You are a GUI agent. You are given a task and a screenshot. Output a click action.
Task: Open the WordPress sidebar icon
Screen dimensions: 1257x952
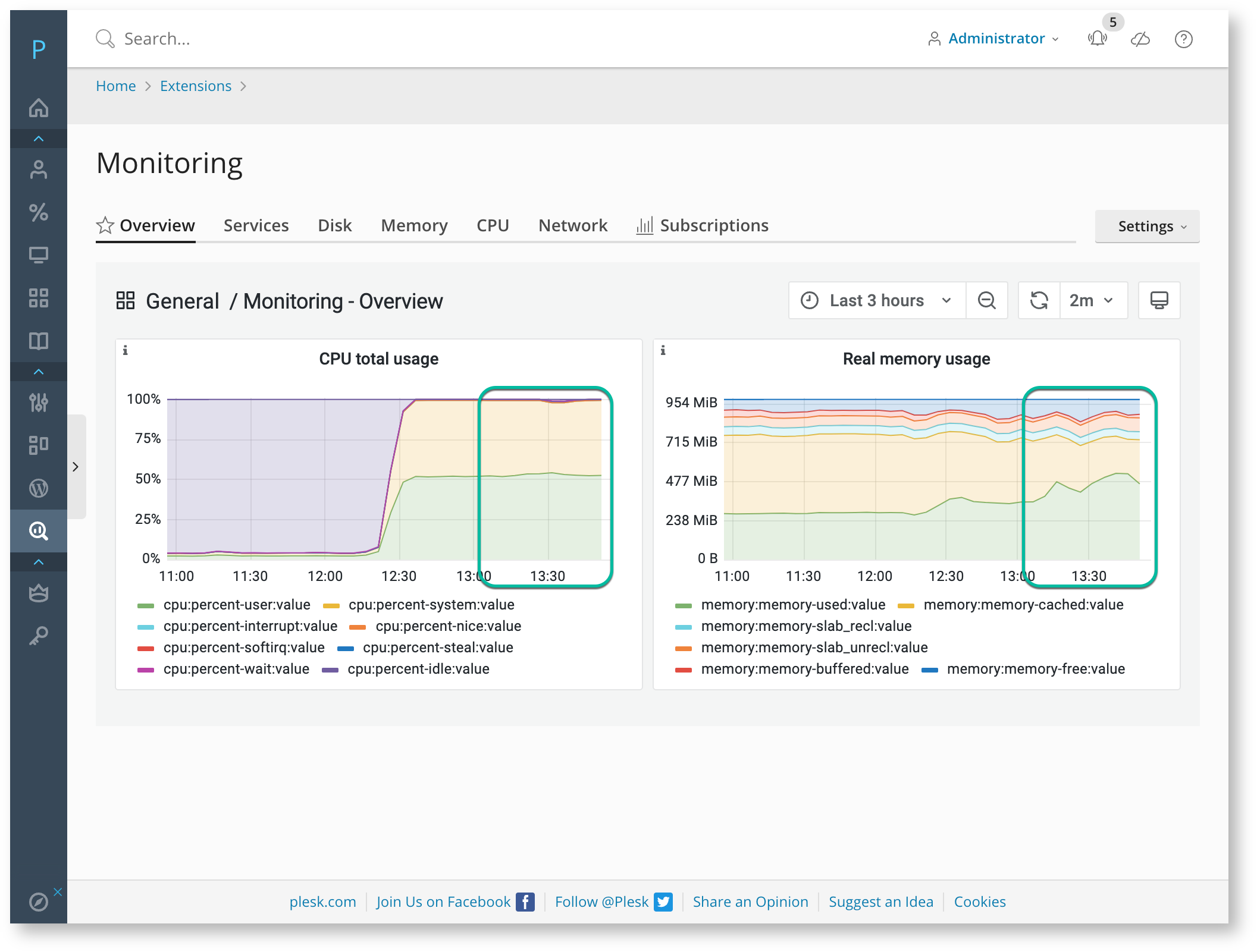tap(39, 488)
